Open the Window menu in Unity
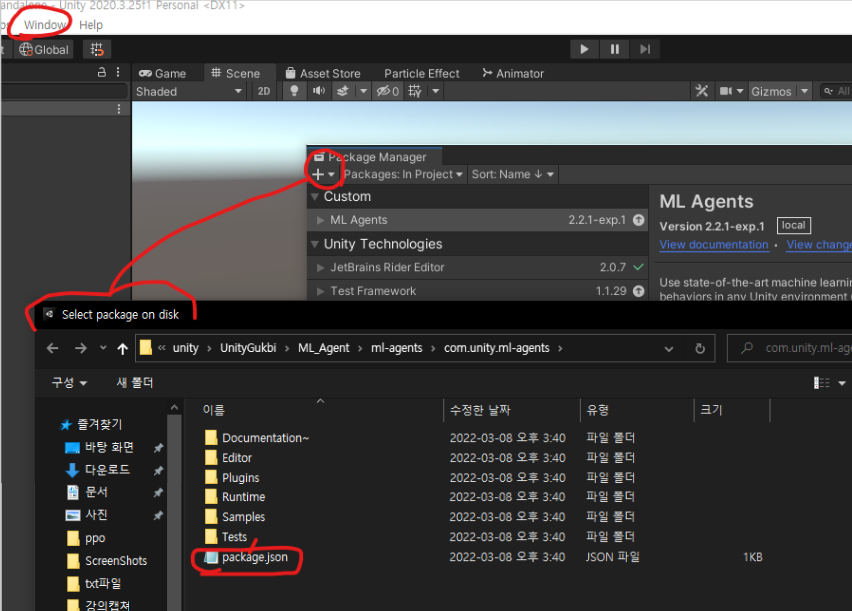 tap(45, 25)
